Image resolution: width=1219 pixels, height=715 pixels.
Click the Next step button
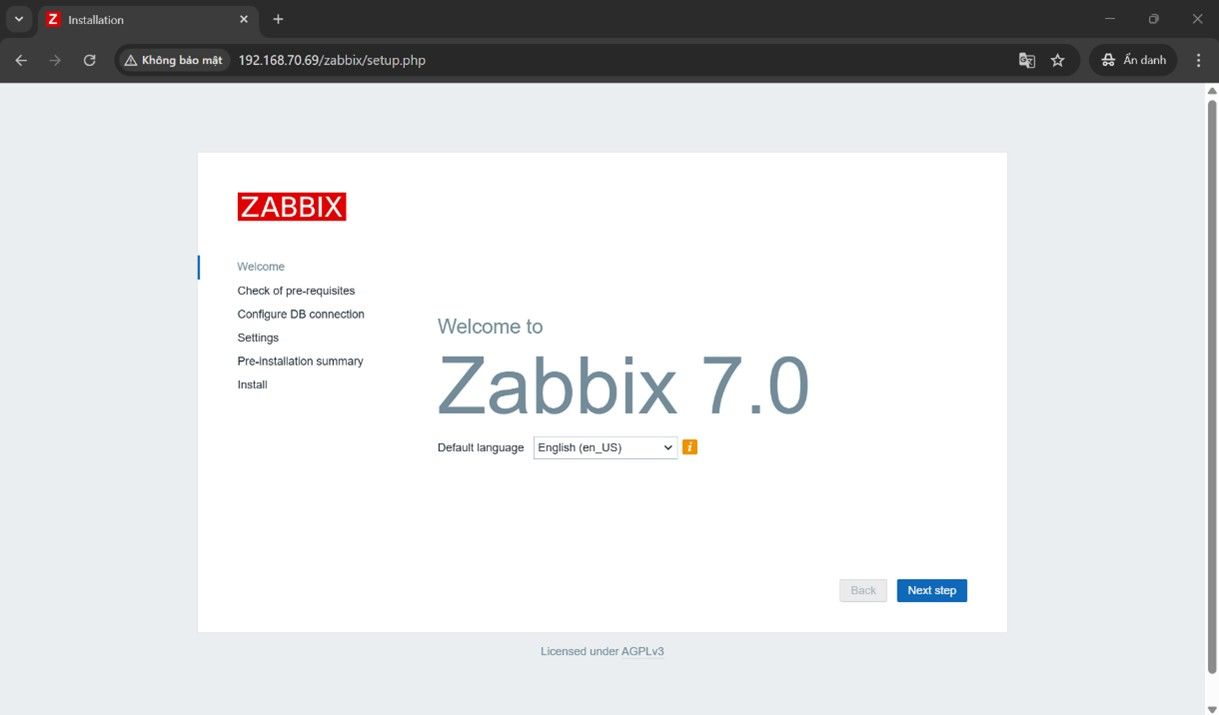point(931,591)
